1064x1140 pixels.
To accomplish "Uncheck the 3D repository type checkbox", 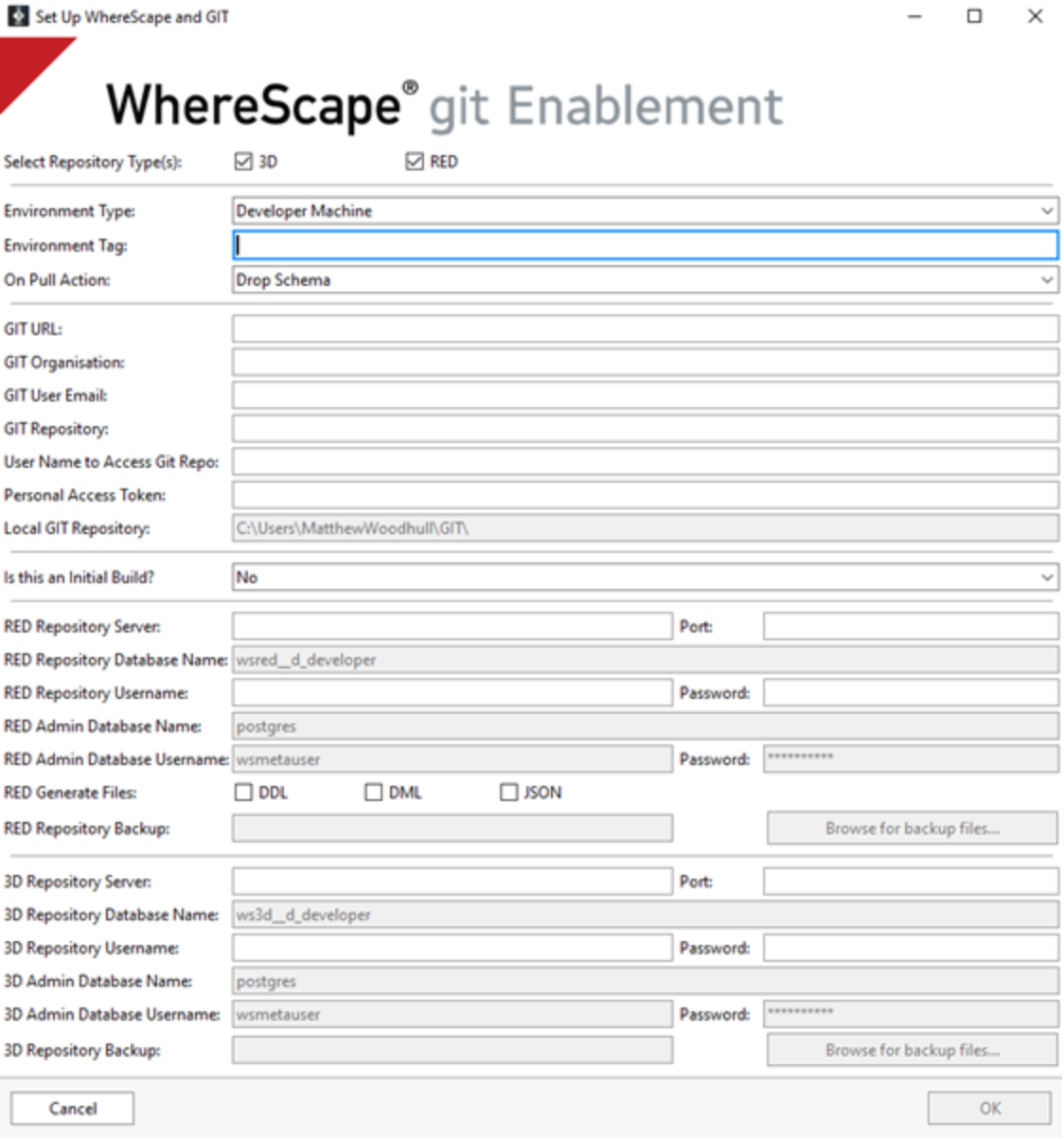I will pos(243,162).
